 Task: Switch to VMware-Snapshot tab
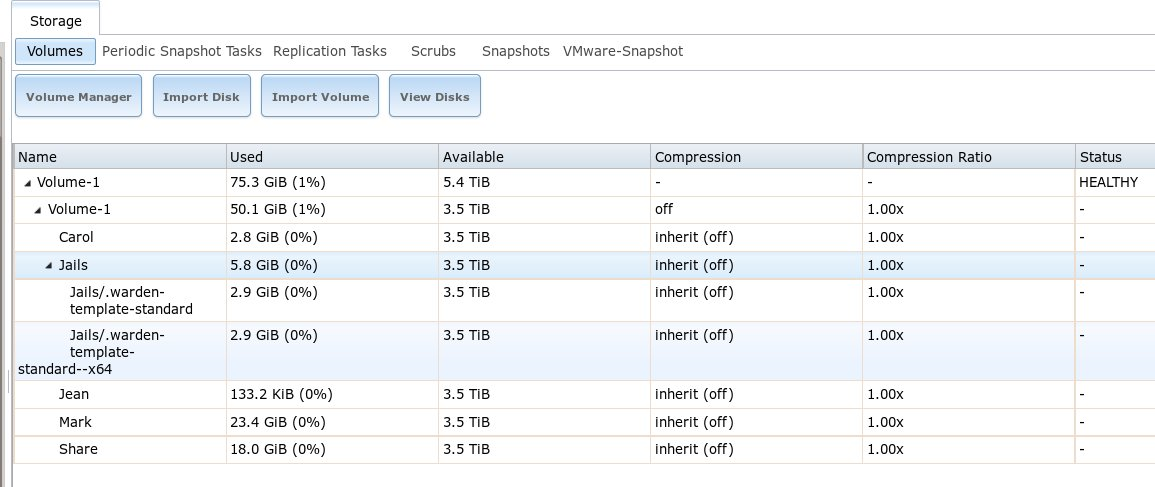point(623,52)
